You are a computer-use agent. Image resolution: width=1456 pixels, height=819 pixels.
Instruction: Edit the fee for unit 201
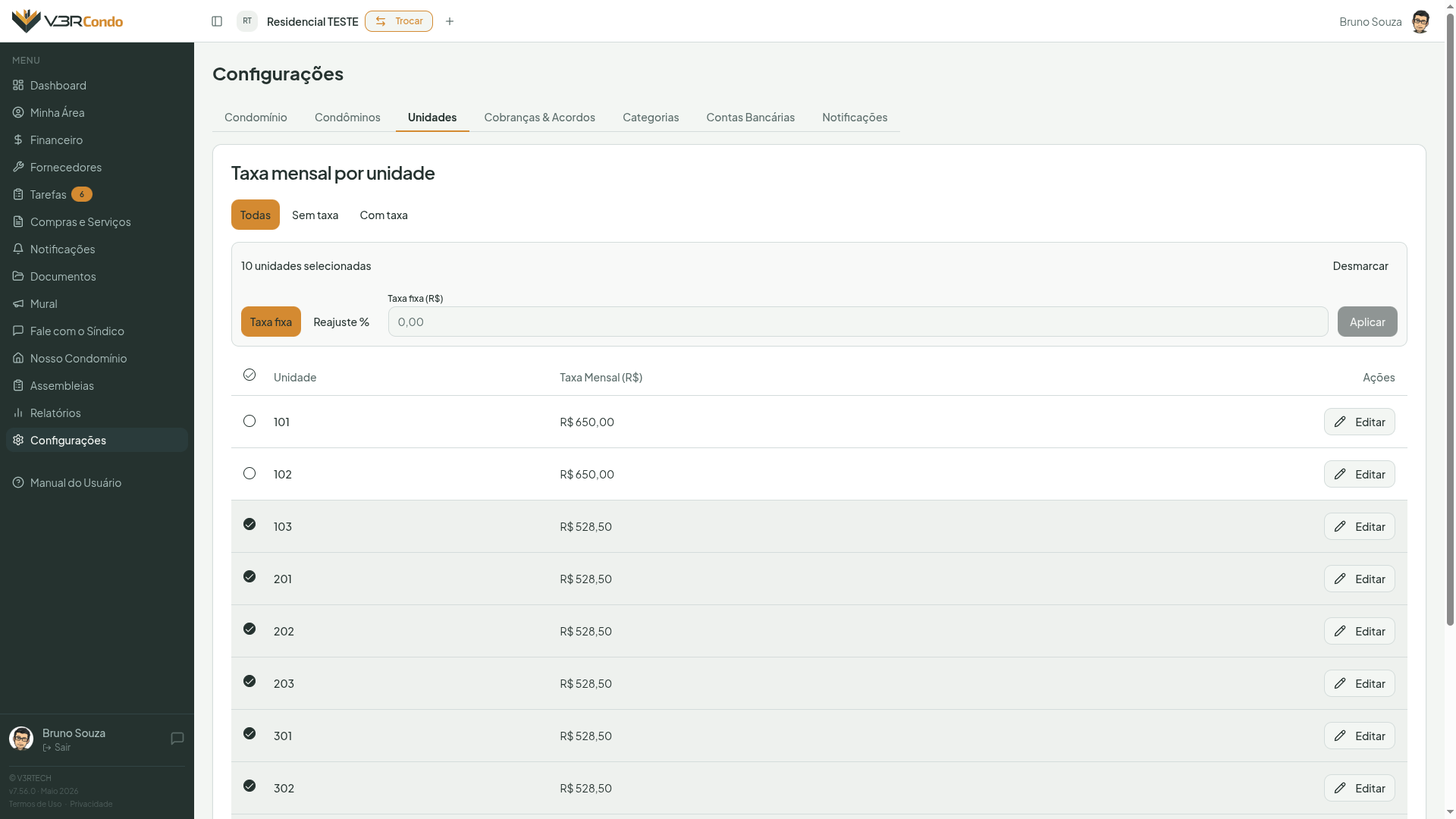coord(1360,579)
